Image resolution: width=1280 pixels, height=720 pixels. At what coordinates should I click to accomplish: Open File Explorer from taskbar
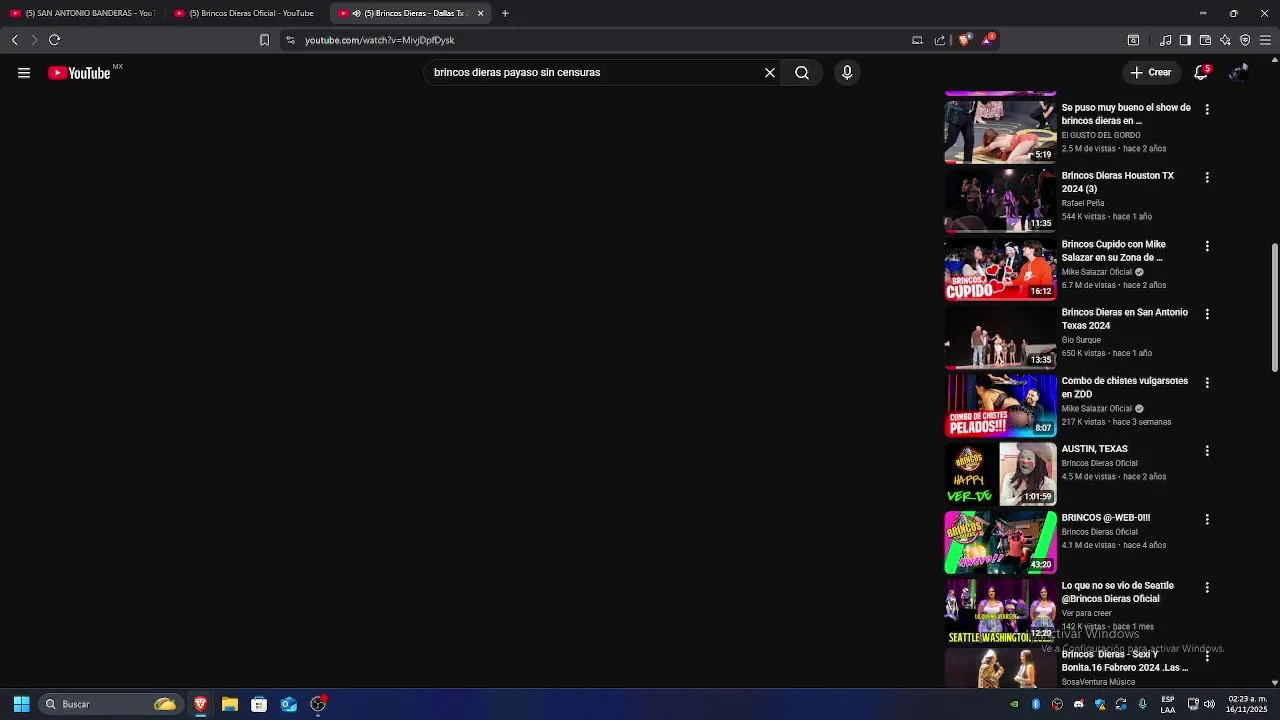point(230,704)
